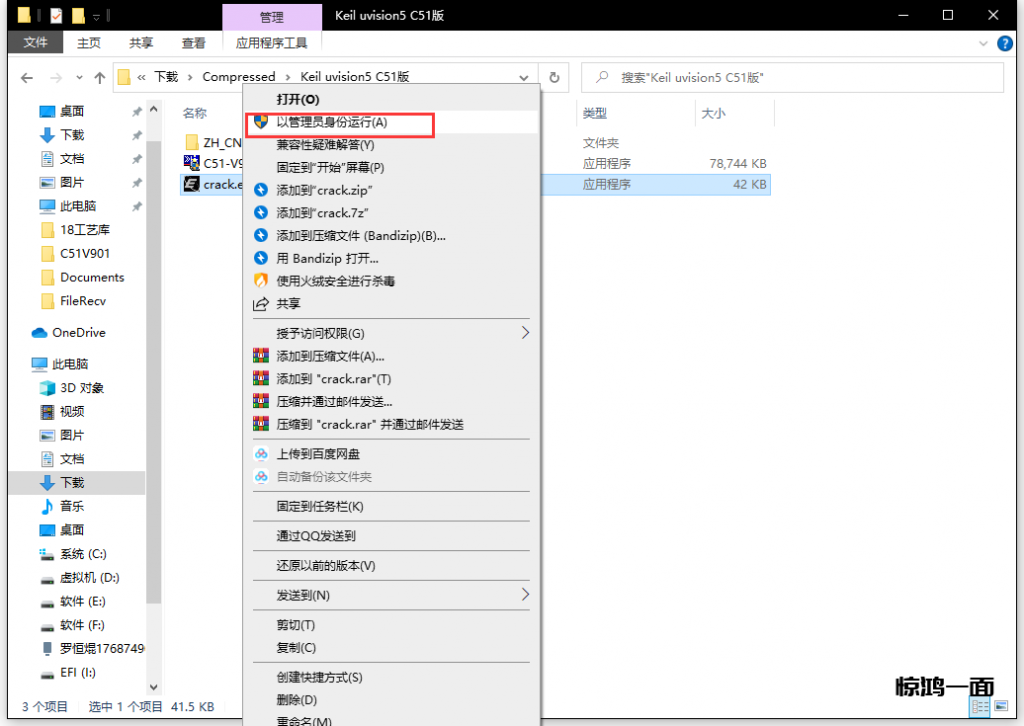
Task: Choose 创建快捷方式(S) in context menu
Action: coord(319,677)
